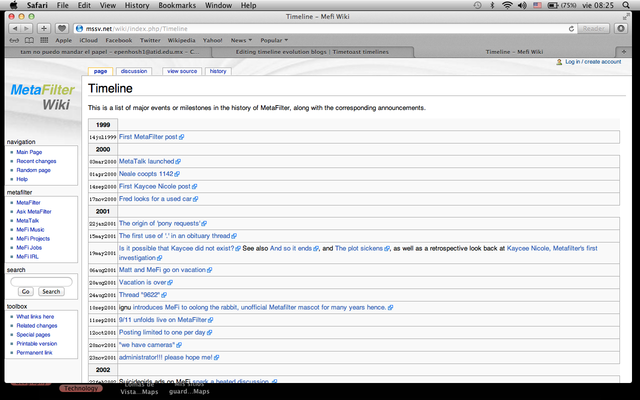Open the Apple menu

pos(13,5)
